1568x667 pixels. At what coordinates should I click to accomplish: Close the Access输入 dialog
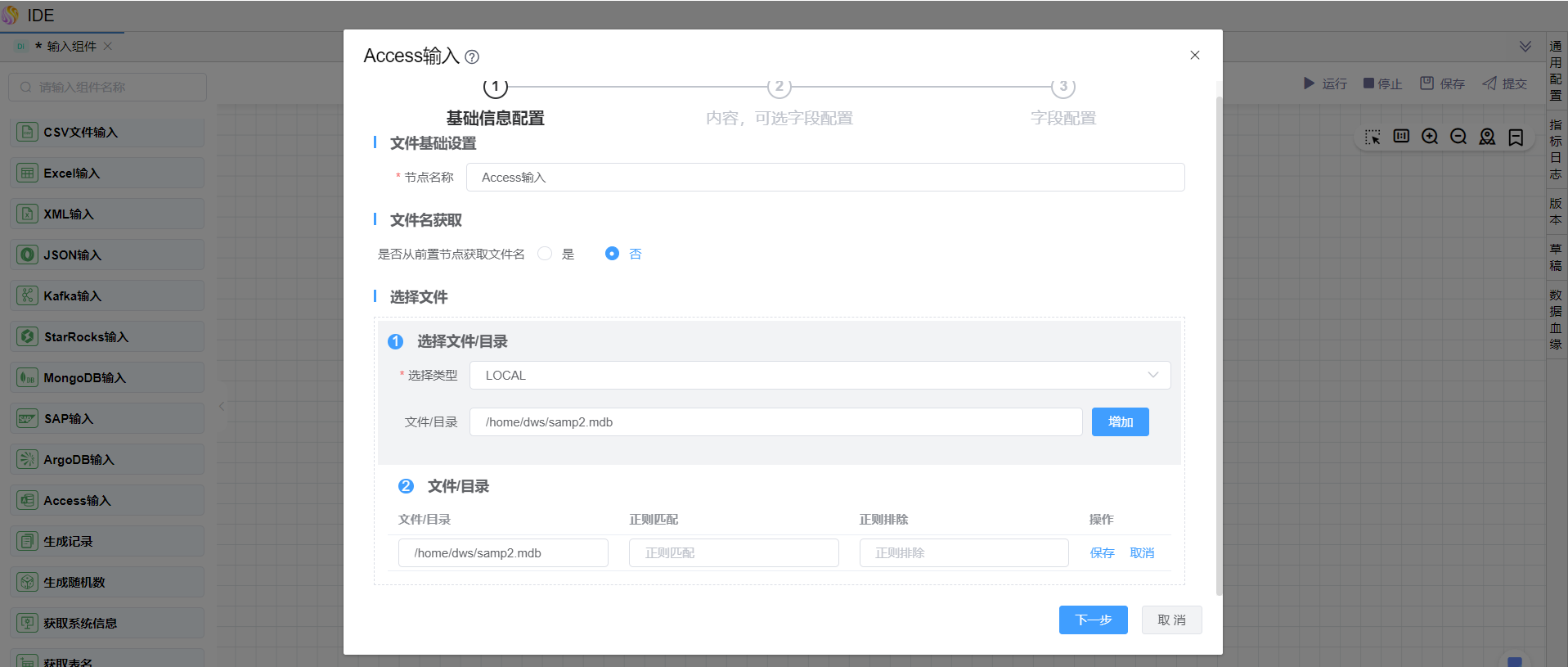coord(1195,55)
